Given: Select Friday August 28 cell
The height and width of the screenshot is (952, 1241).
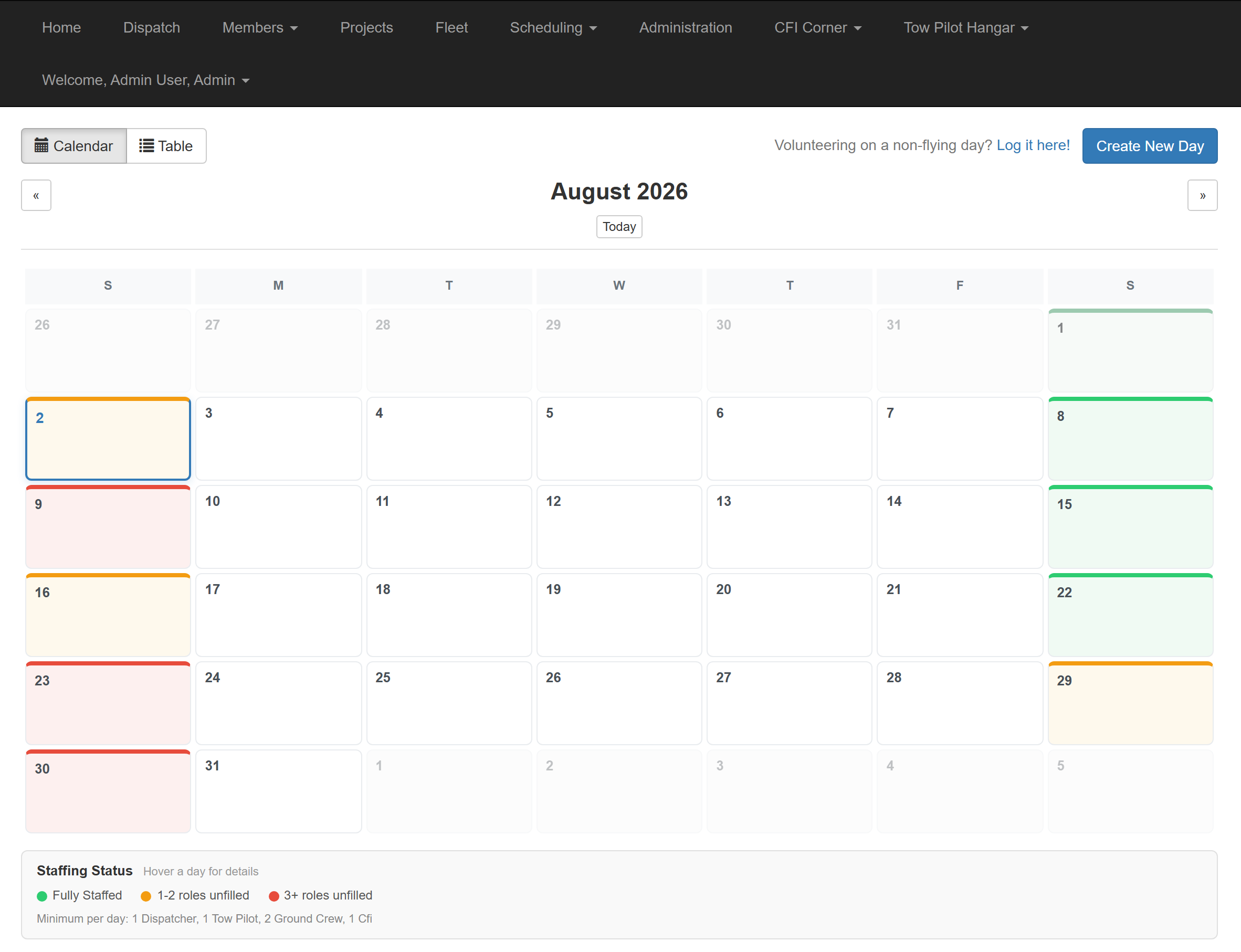Looking at the screenshot, I should [960, 703].
